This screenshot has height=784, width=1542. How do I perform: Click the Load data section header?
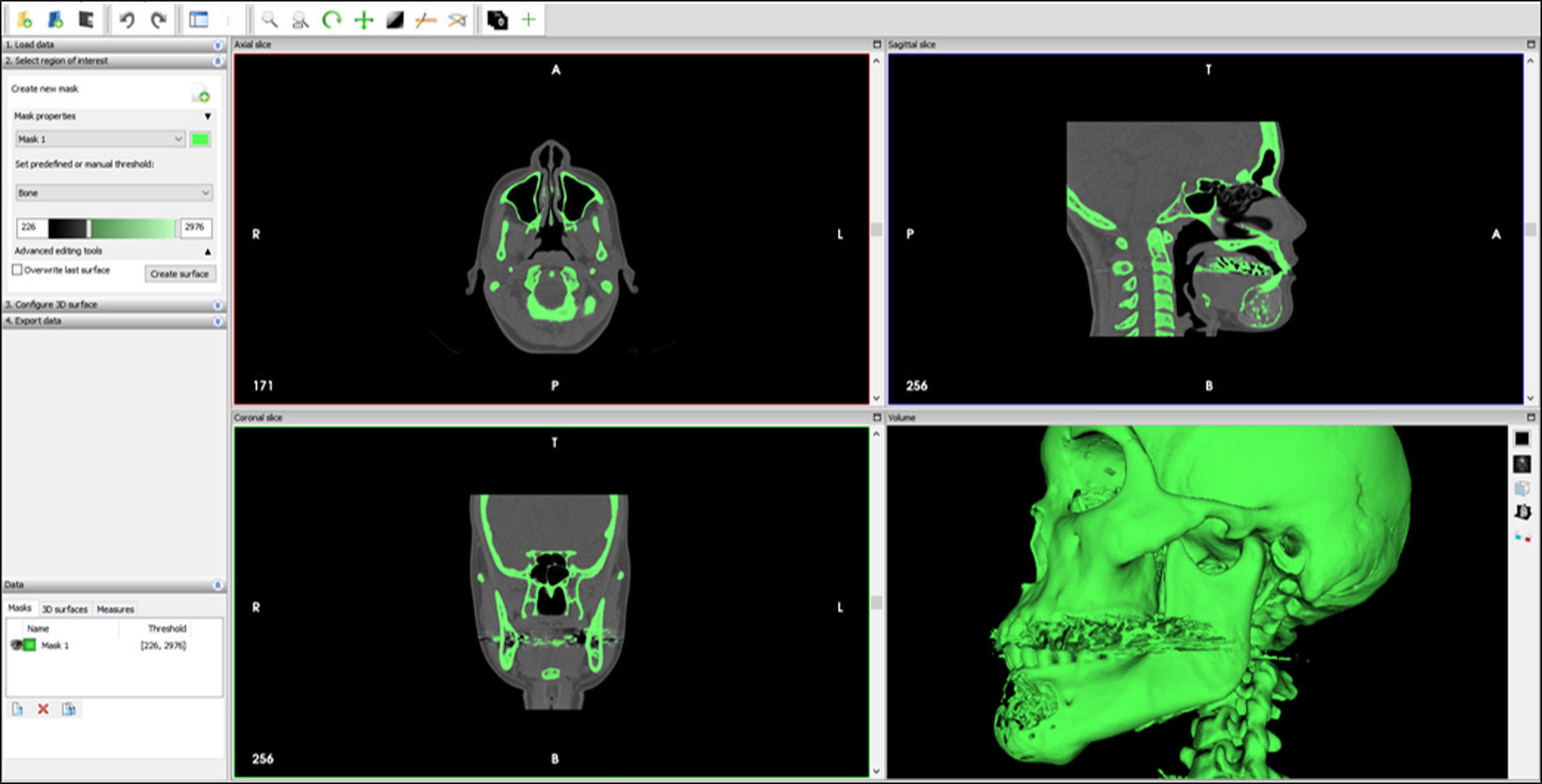(x=114, y=45)
